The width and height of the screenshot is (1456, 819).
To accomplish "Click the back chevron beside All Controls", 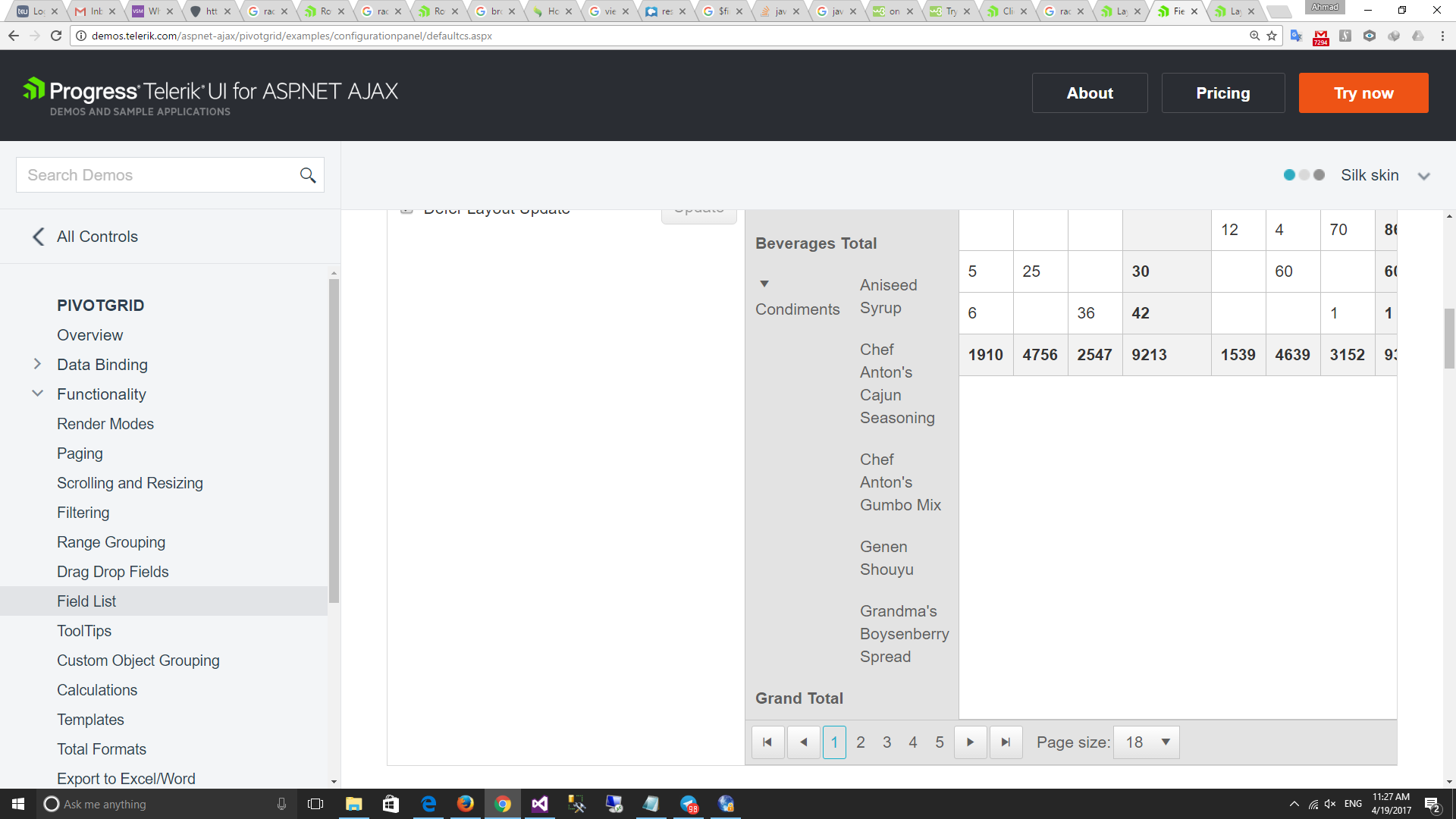I will click(x=38, y=237).
